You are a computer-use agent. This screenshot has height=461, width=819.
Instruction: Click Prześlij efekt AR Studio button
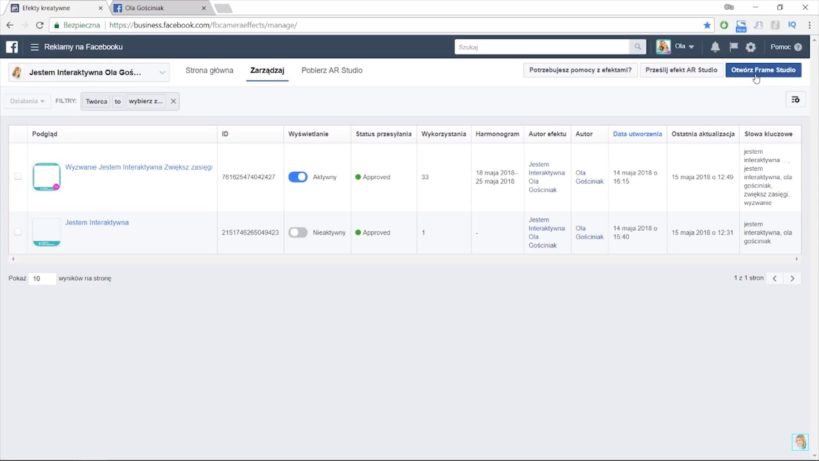pos(681,70)
